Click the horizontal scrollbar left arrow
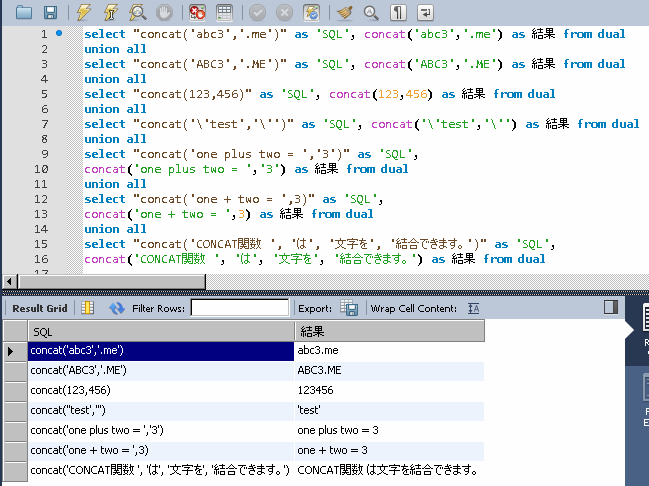The width and height of the screenshot is (649, 486). (10, 282)
